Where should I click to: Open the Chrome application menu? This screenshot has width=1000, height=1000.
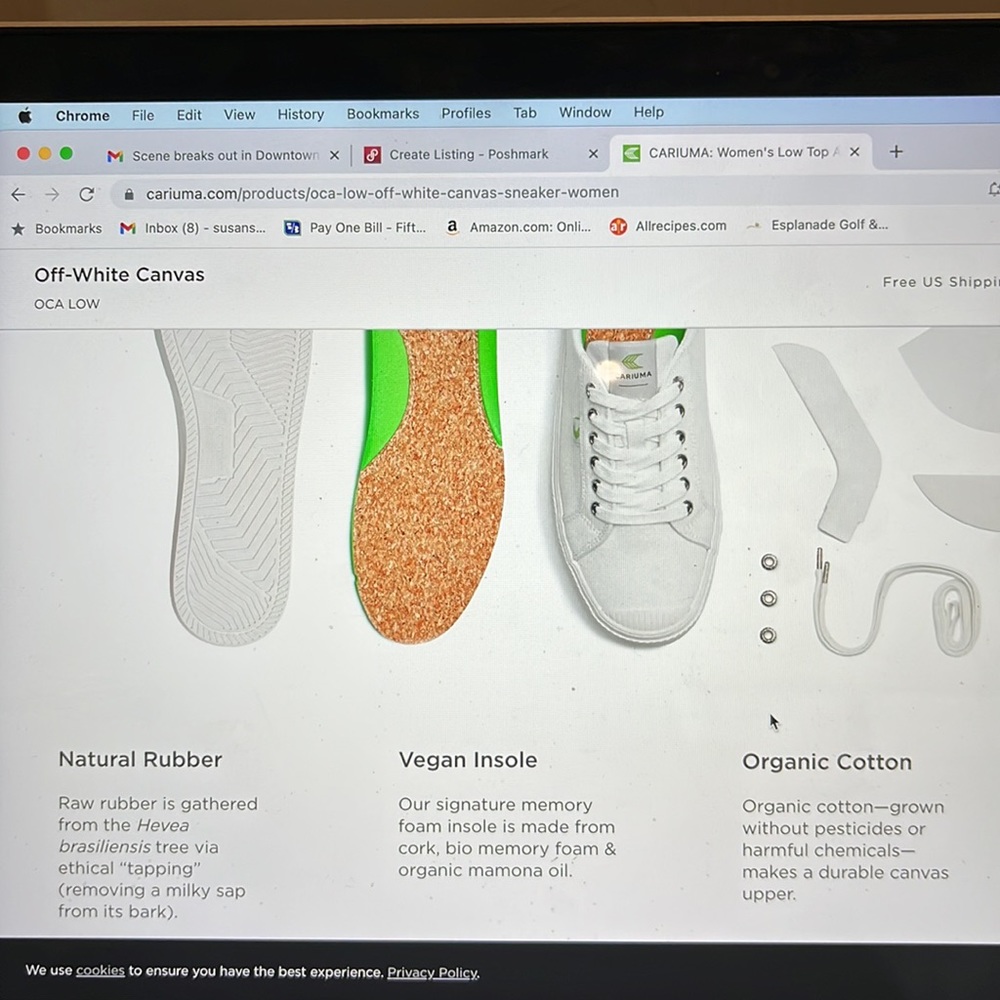82,116
